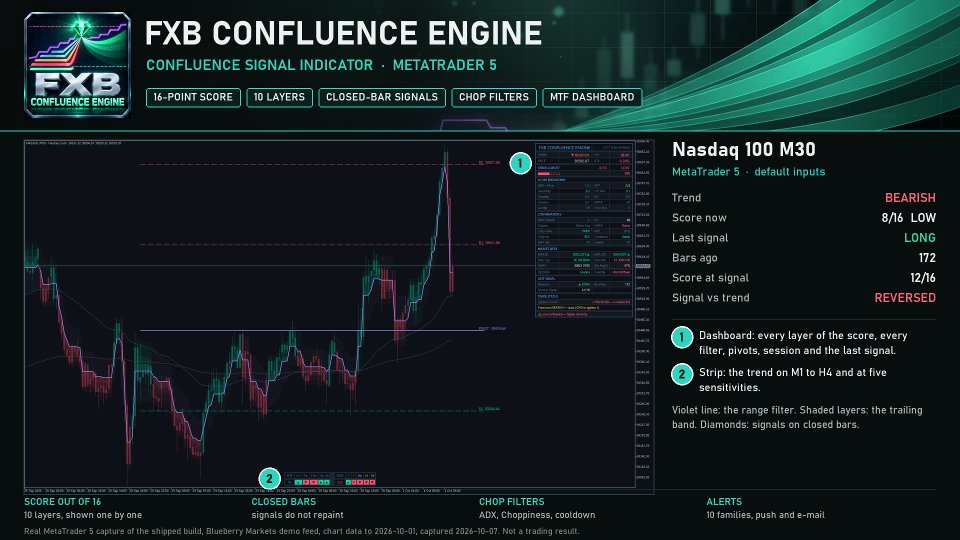This screenshot has height=540, width=960.
Task: Click the 'MetaTrader 5 · default inputs' line
Action: 748,172
